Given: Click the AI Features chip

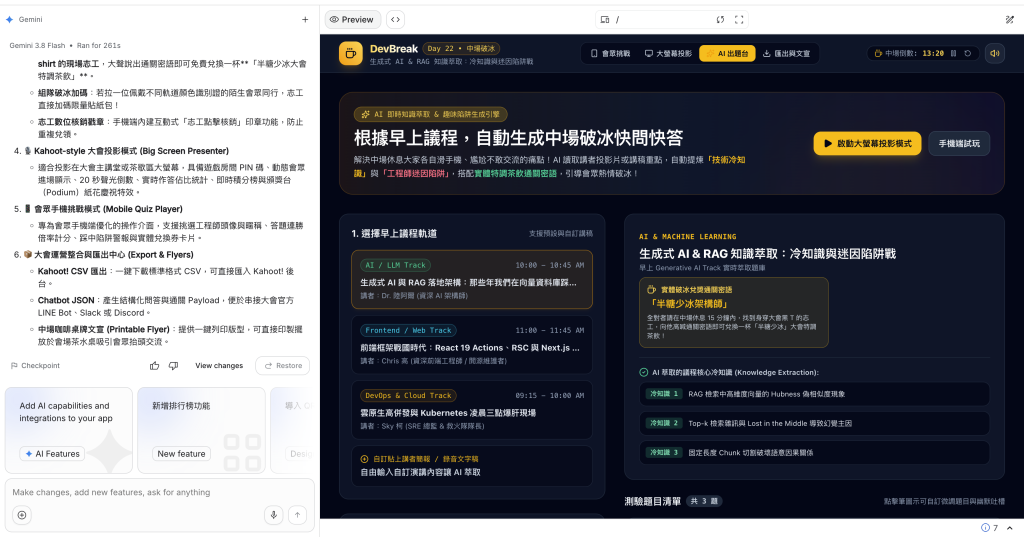Looking at the screenshot, I should (x=52, y=453).
